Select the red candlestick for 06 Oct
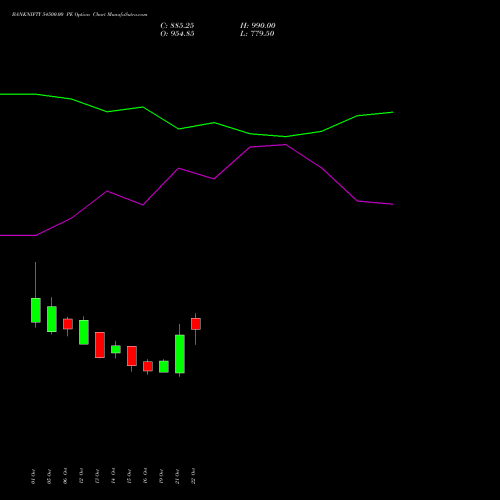The height and width of the screenshot is (500, 500). (x=68, y=324)
